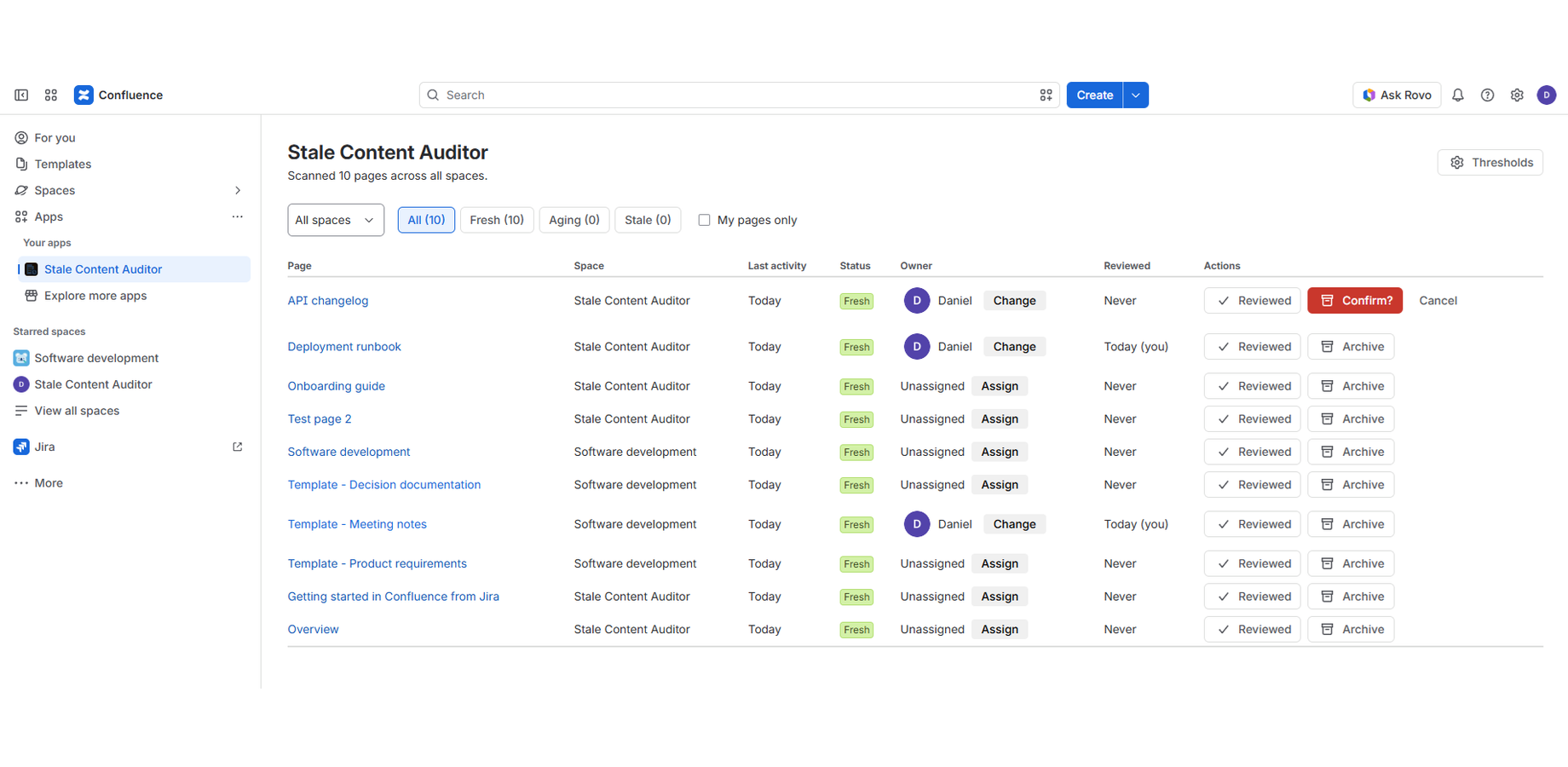Toggle My pages only checkbox
Image resolution: width=1568 pixels, height=767 pixels.
(704, 220)
